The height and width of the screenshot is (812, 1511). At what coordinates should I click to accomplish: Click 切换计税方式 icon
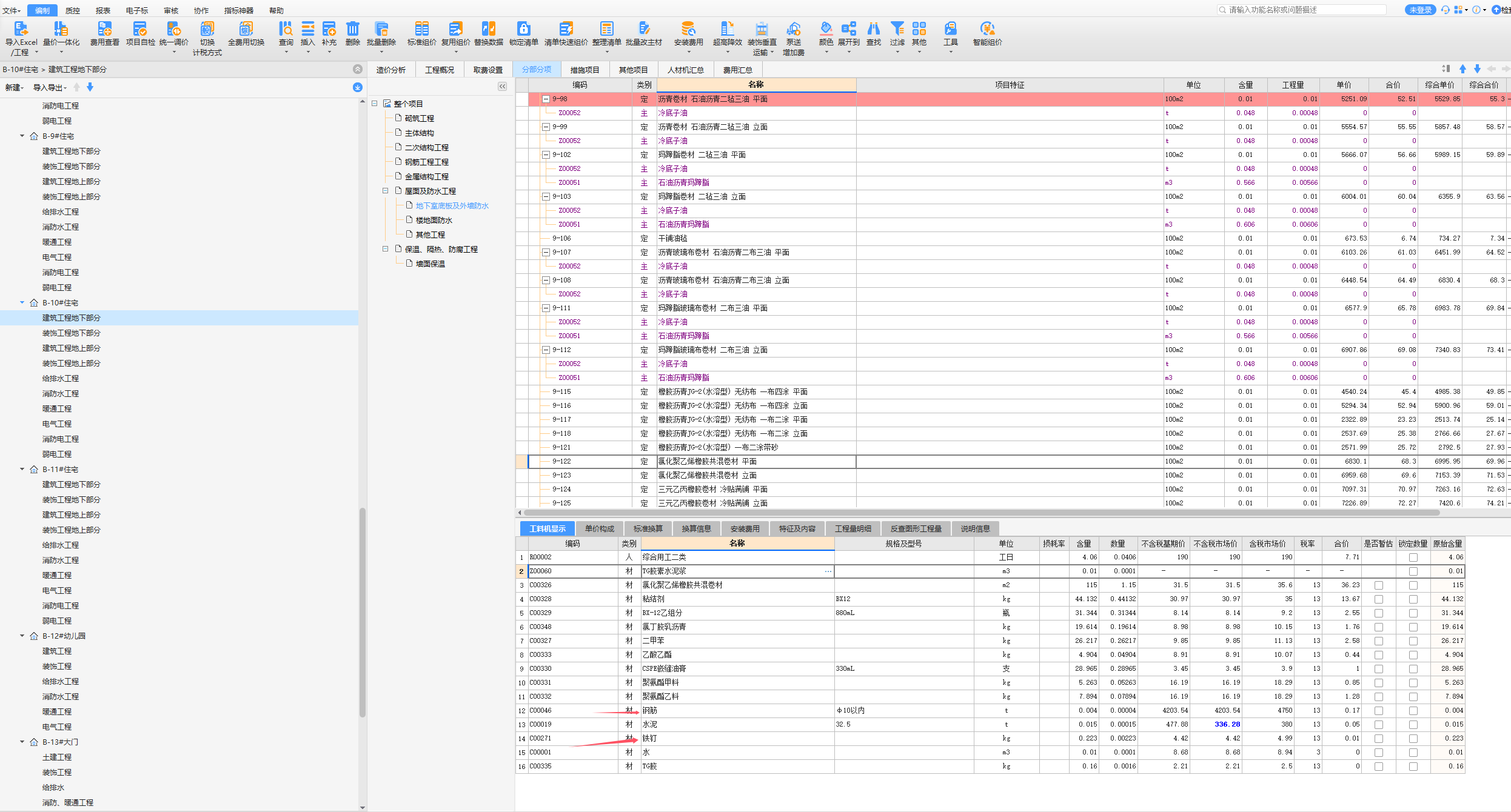pyautogui.click(x=207, y=38)
